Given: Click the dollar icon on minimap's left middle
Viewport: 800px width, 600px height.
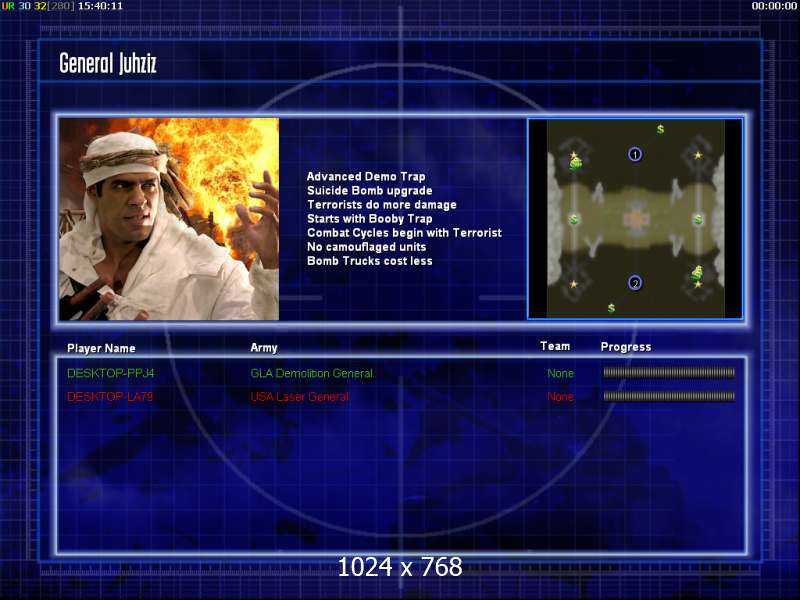Looking at the screenshot, I should tap(573, 219).
